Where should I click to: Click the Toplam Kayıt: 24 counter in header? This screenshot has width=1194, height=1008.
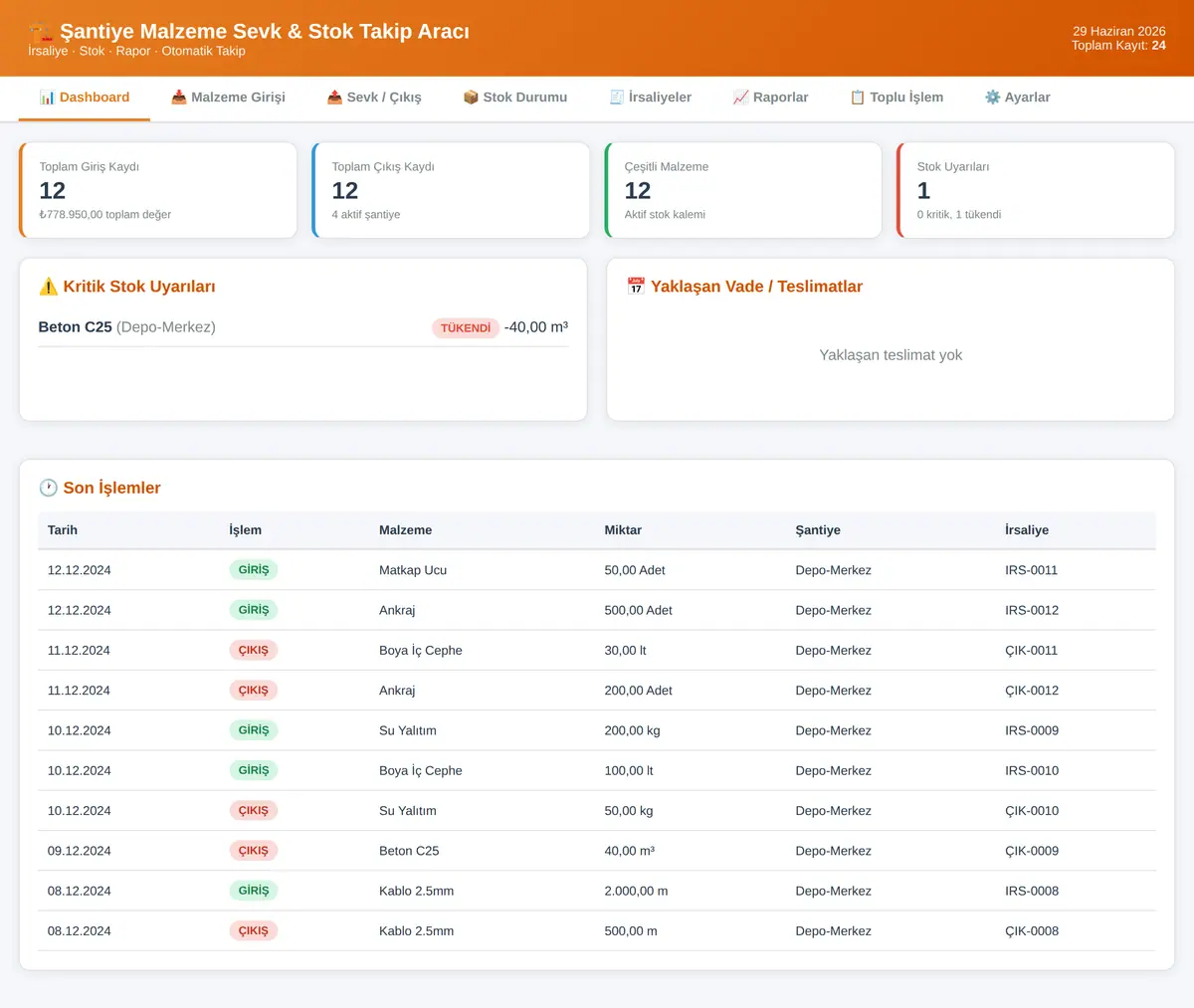1118,46
